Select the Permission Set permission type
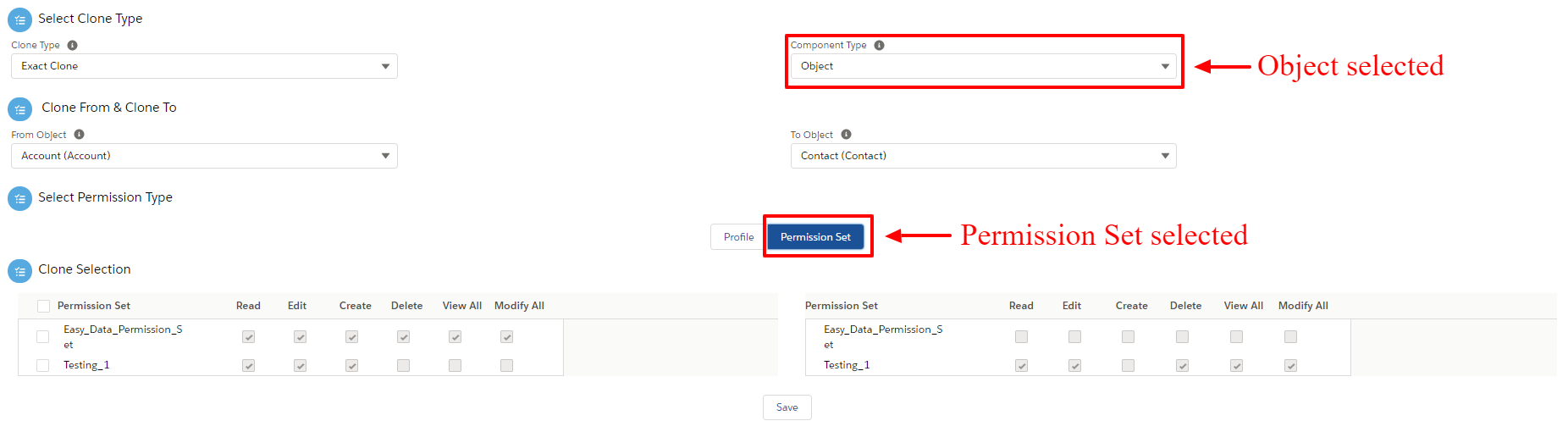 pyautogui.click(x=815, y=237)
